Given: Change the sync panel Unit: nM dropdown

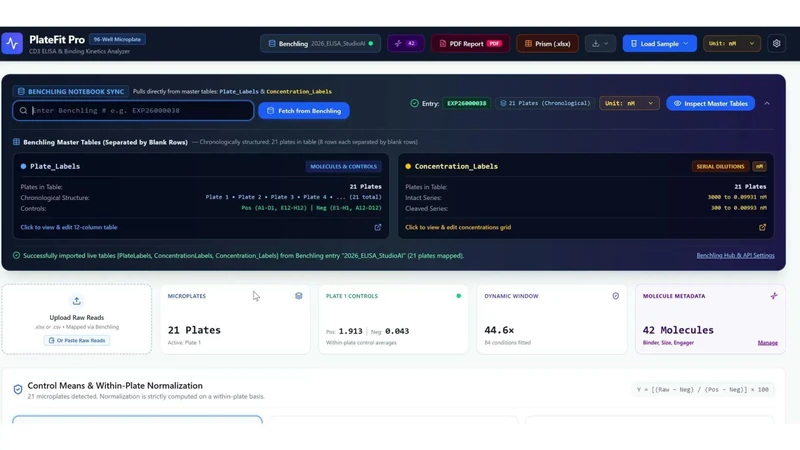Looking at the screenshot, I should [x=629, y=104].
